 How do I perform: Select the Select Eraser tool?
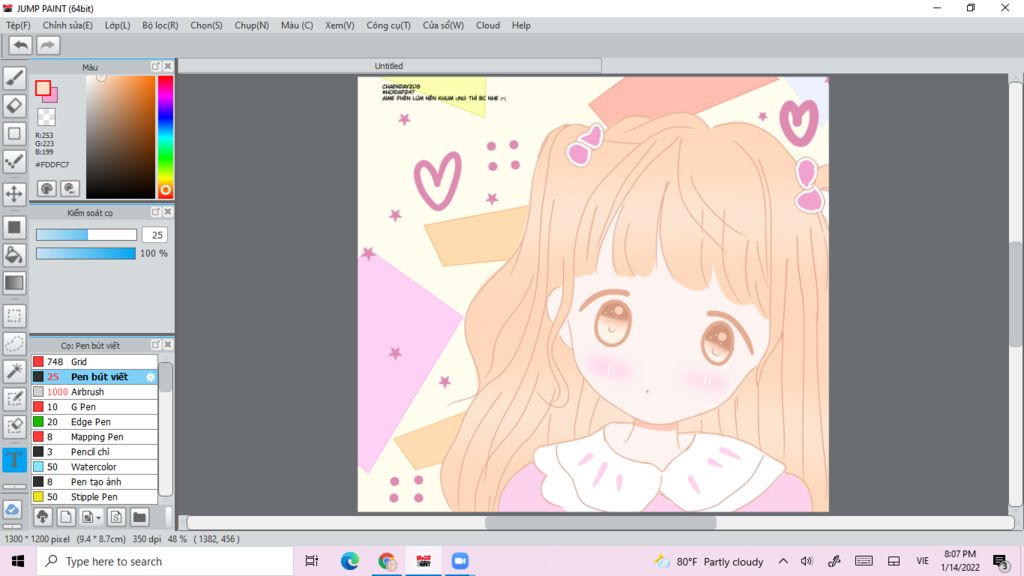pyautogui.click(x=14, y=426)
